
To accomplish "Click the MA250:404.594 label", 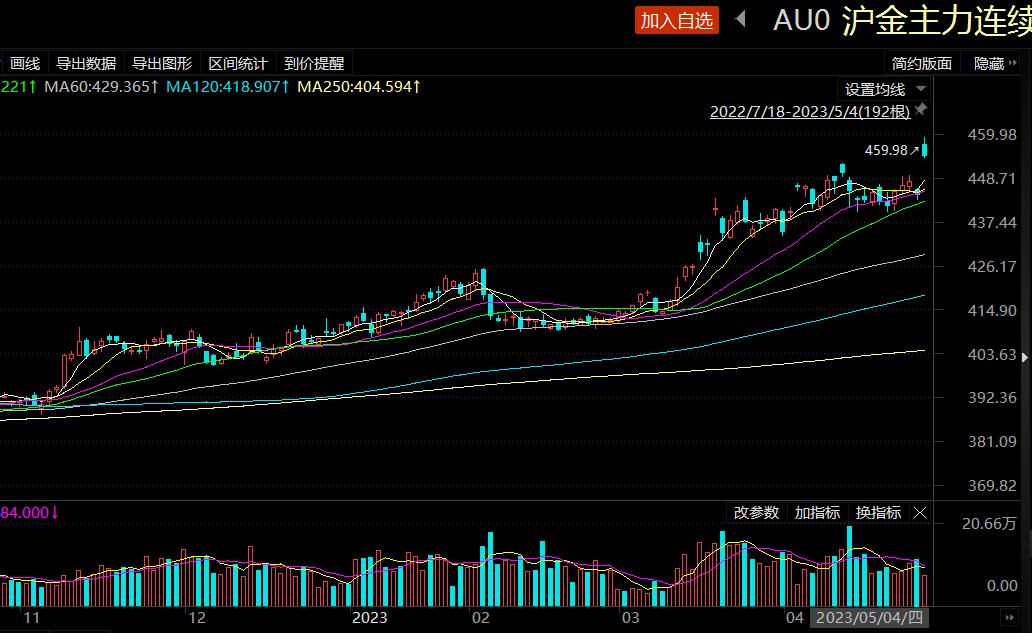I will (359, 87).
